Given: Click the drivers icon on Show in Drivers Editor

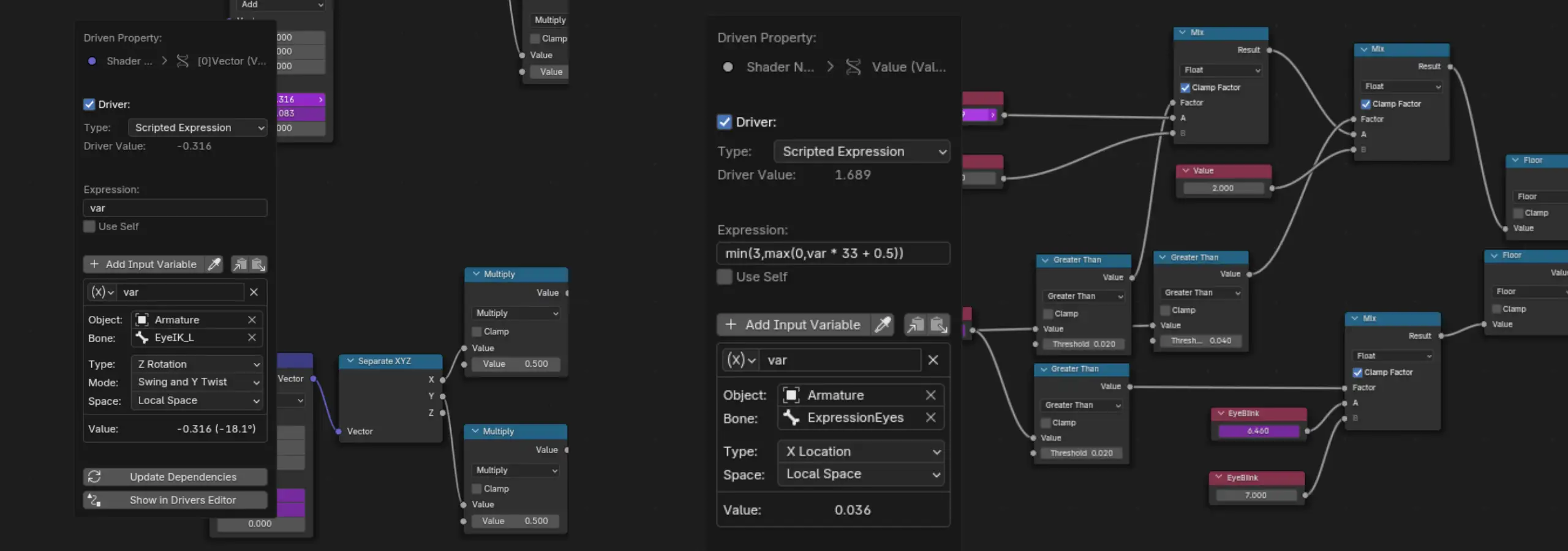Looking at the screenshot, I should pyautogui.click(x=94, y=500).
